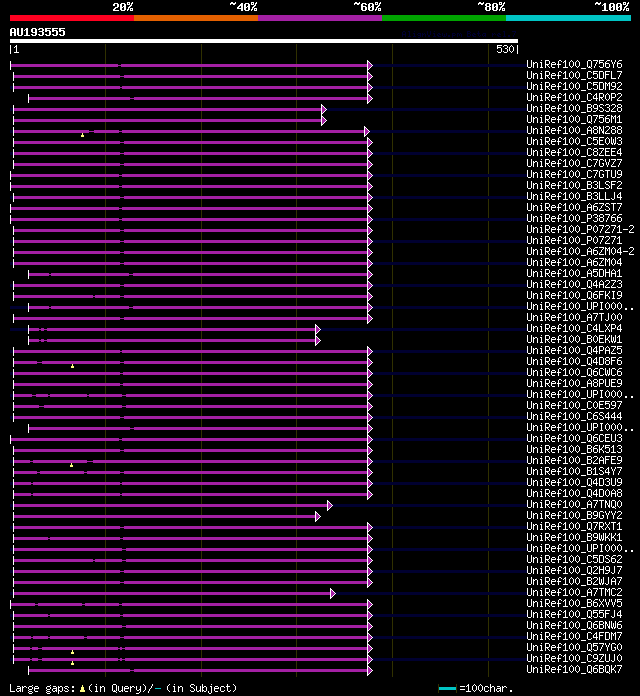Click the cyan =100char scale sample
Viewport: 640px width, 696px height.
pos(447,688)
